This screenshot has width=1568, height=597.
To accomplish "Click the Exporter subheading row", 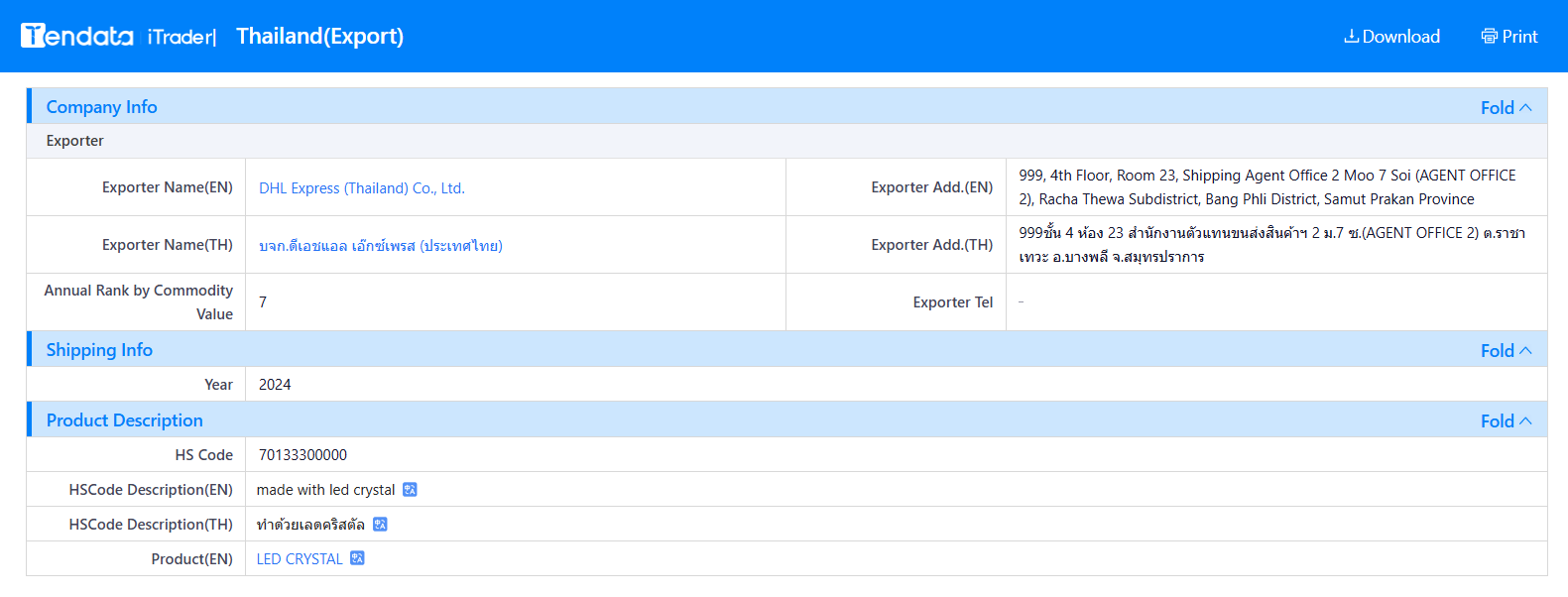I will [787, 141].
